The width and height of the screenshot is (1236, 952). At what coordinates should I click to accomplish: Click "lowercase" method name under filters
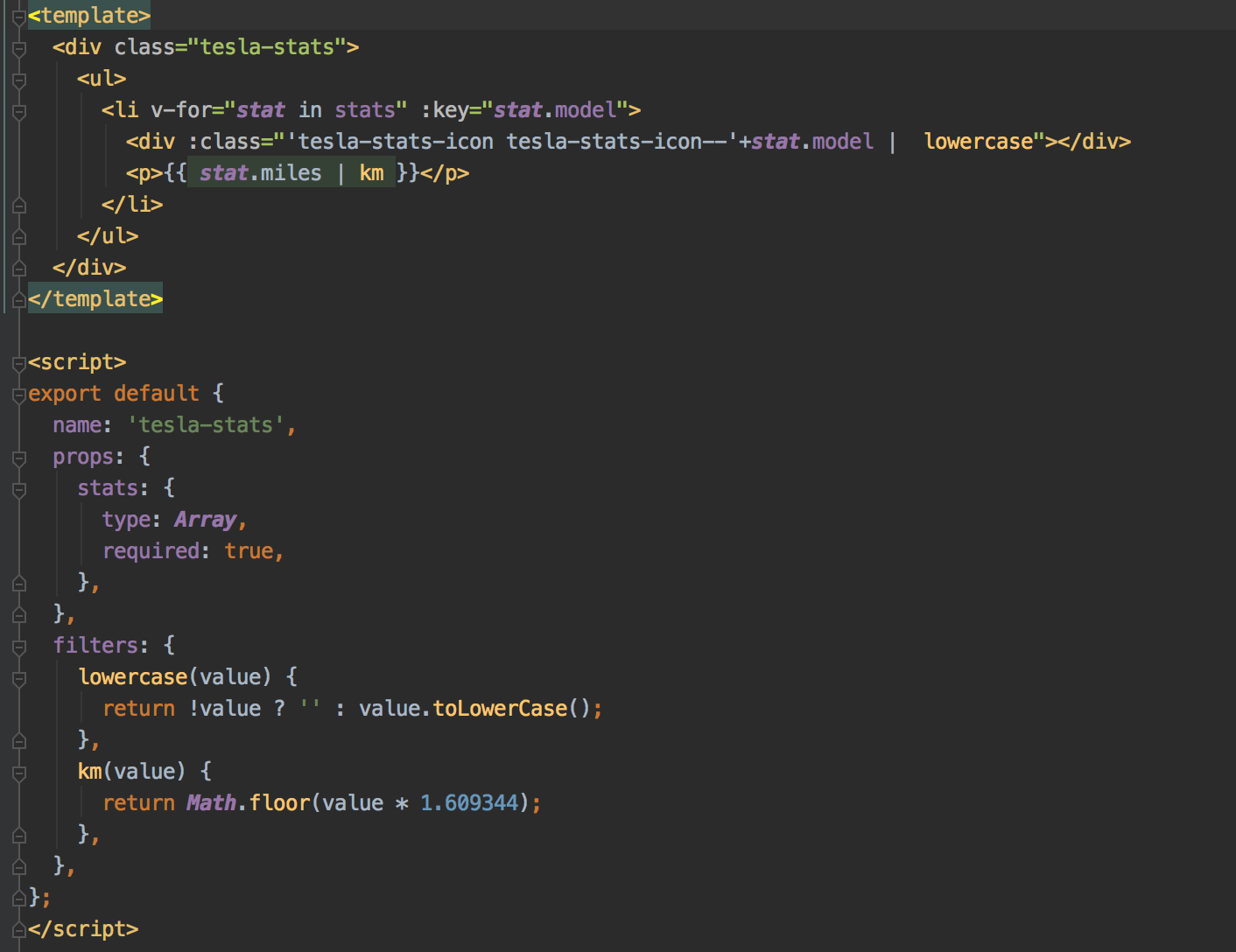[x=132, y=677]
